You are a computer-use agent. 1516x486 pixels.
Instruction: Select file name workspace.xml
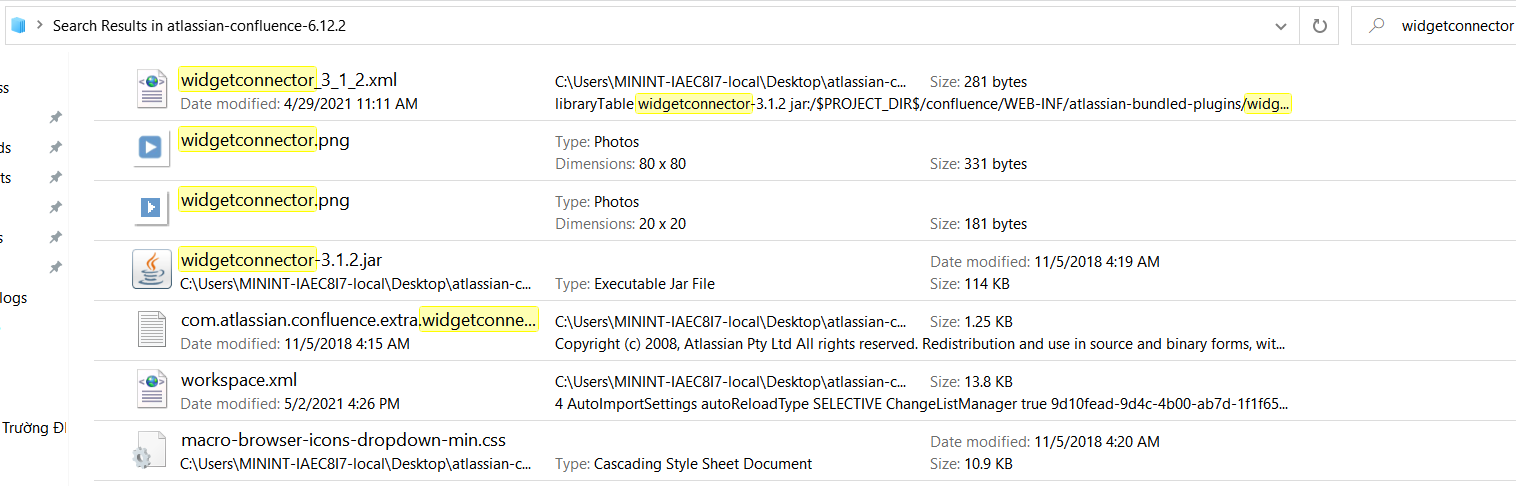point(239,380)
